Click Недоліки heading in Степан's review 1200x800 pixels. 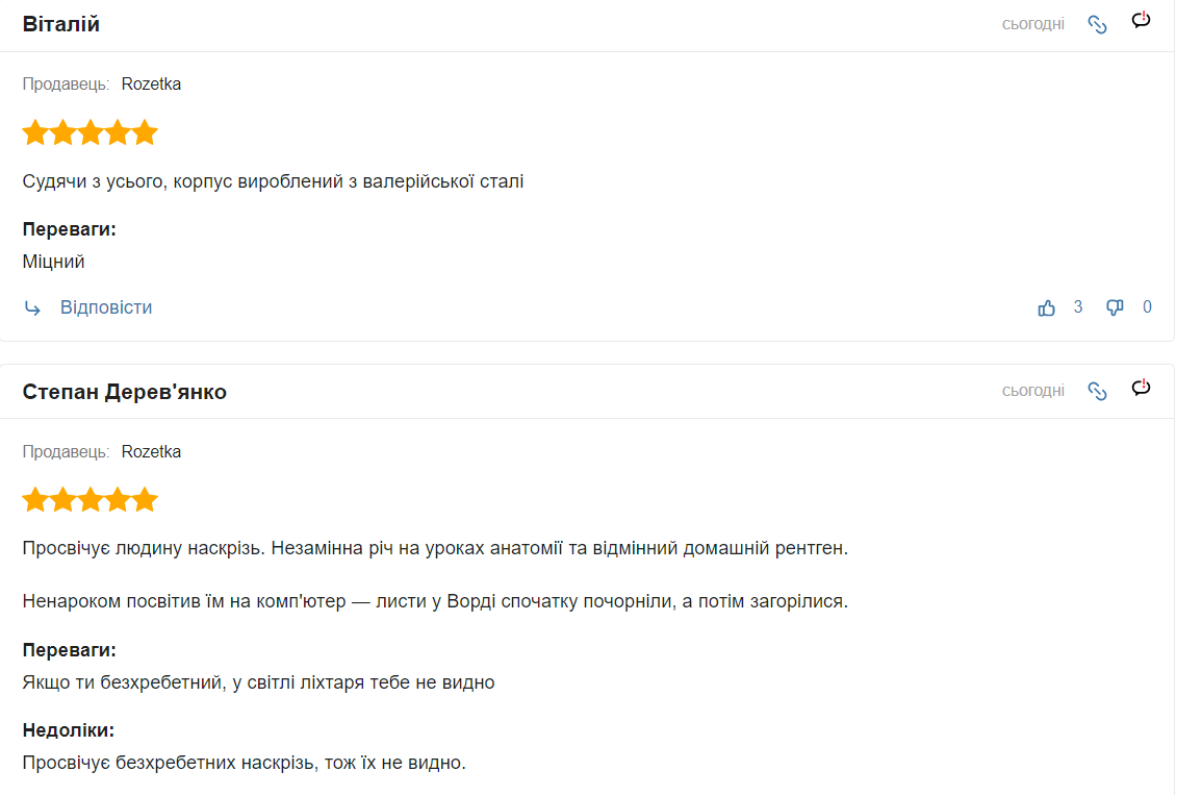coord(66,731)
